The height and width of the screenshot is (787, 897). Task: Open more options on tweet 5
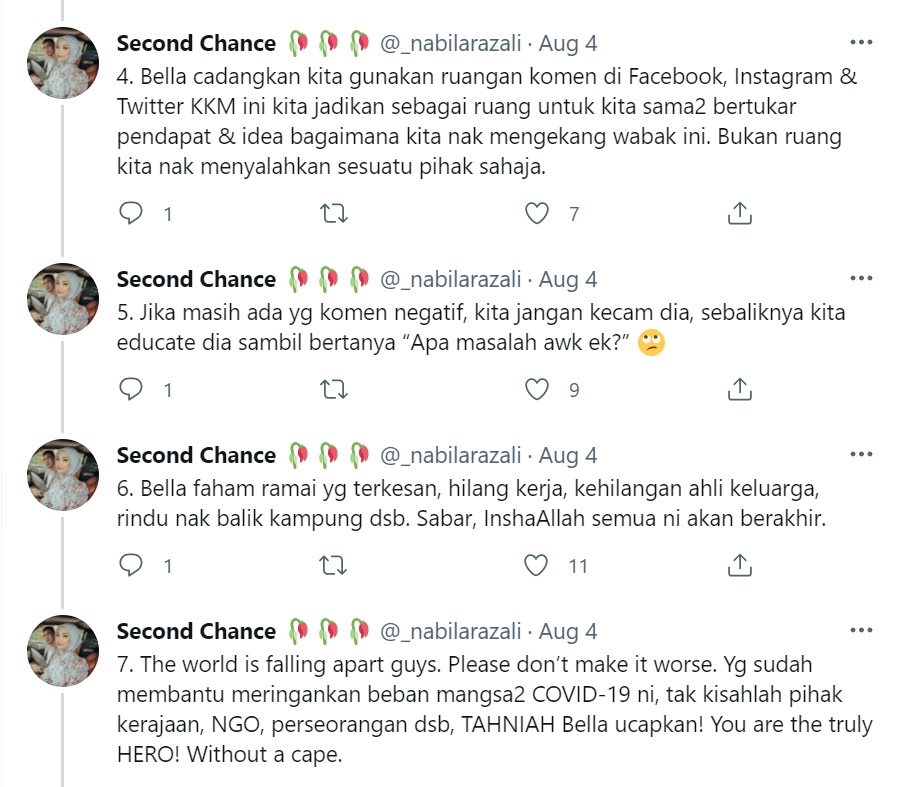[860, 279]
